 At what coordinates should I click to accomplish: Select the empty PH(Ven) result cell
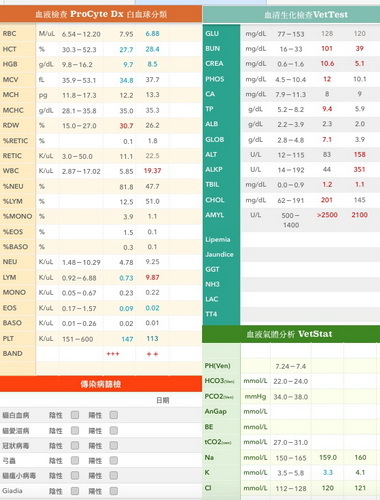(327, 366)
